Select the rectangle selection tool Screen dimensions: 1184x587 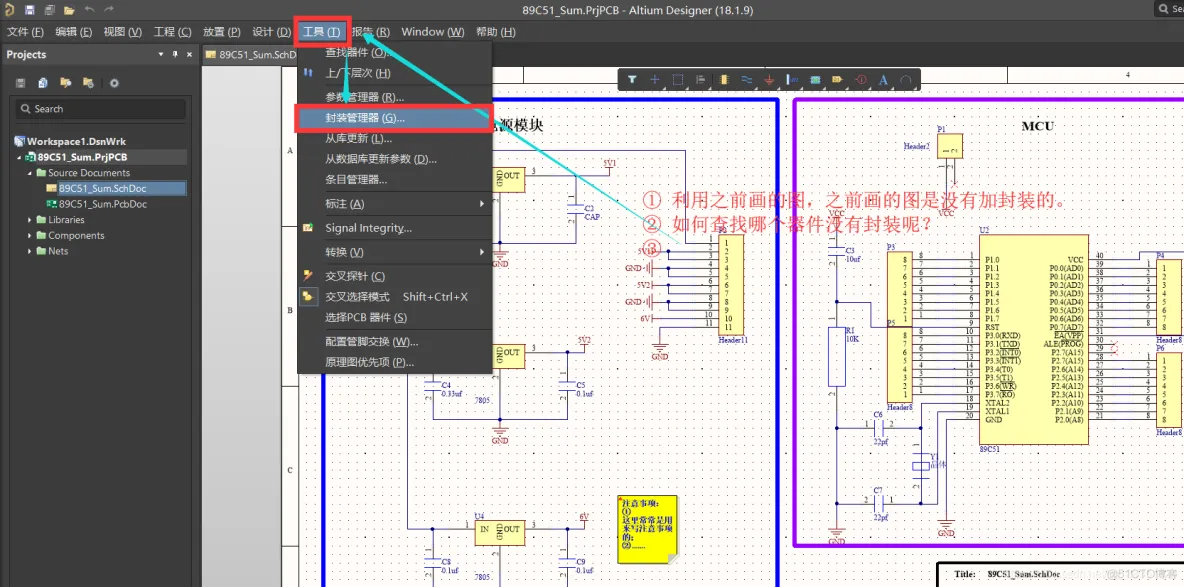point(677,79)
